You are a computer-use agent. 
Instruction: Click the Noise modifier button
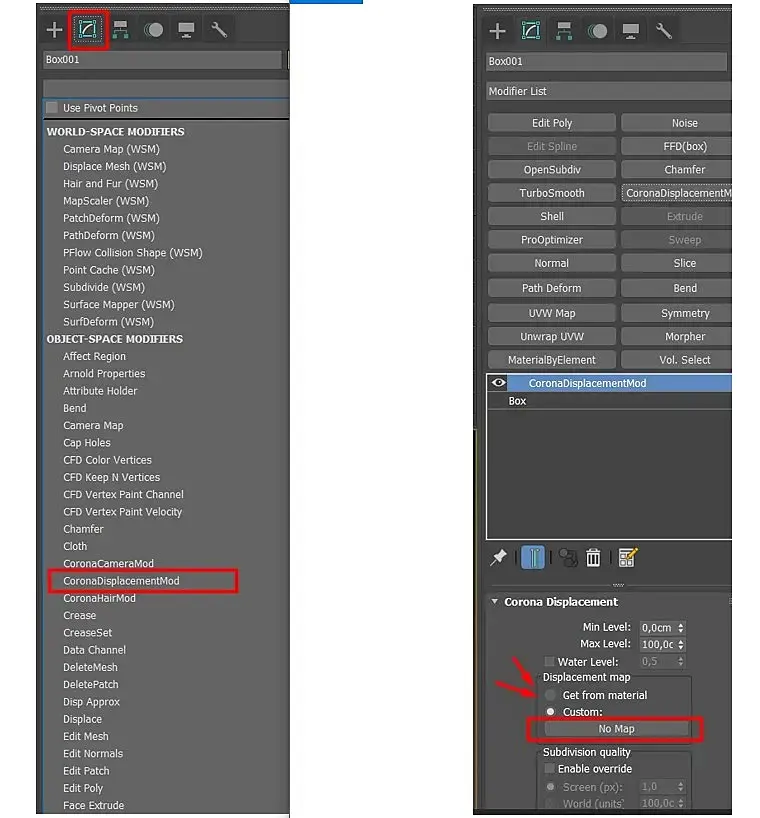point(677,123)
